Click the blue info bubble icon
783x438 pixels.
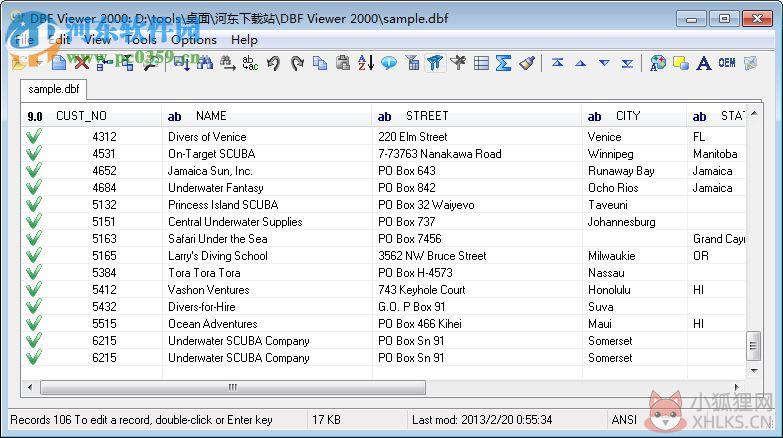coord(389,63)
